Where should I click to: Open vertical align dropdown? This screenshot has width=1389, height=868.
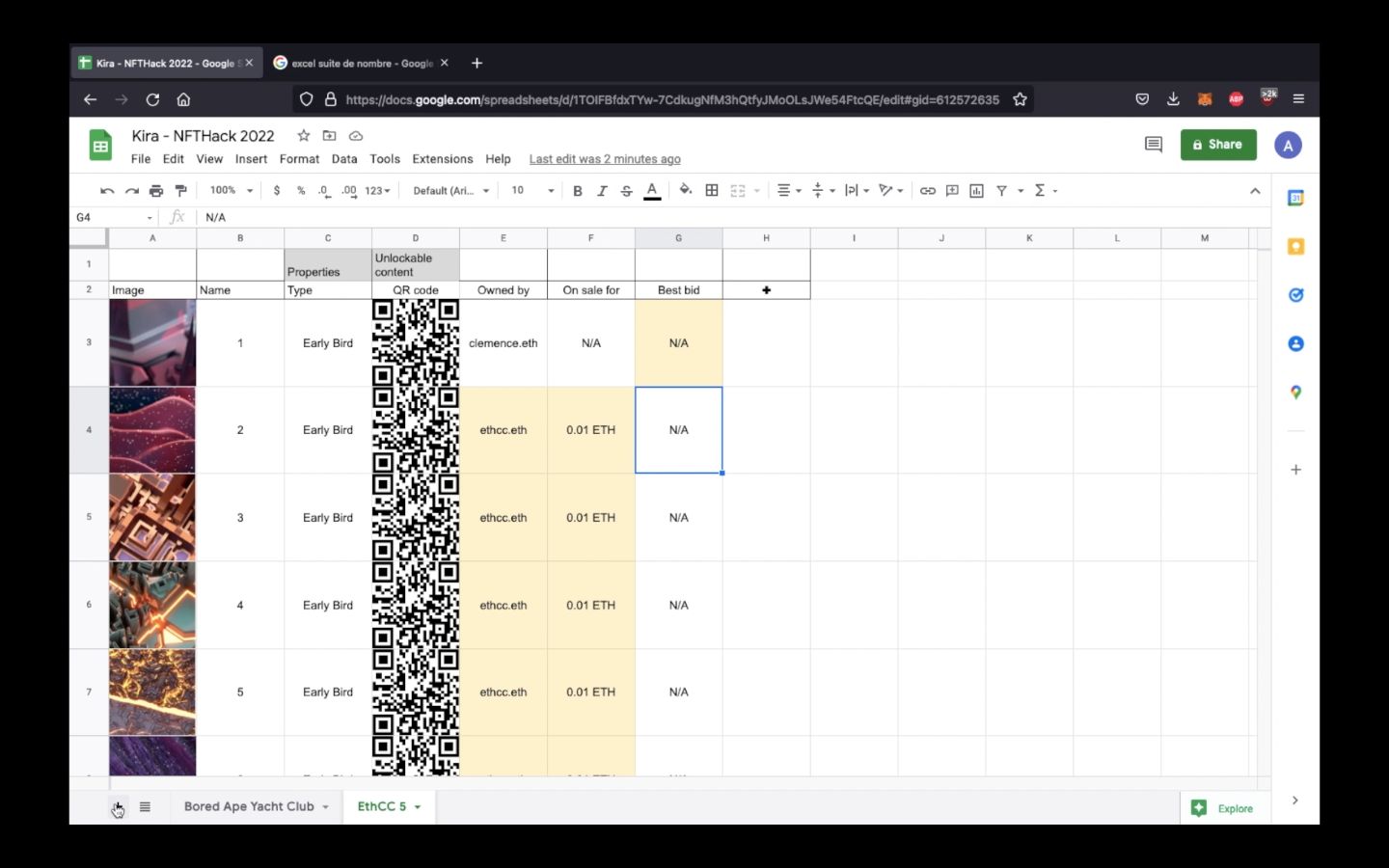(823, 191)
